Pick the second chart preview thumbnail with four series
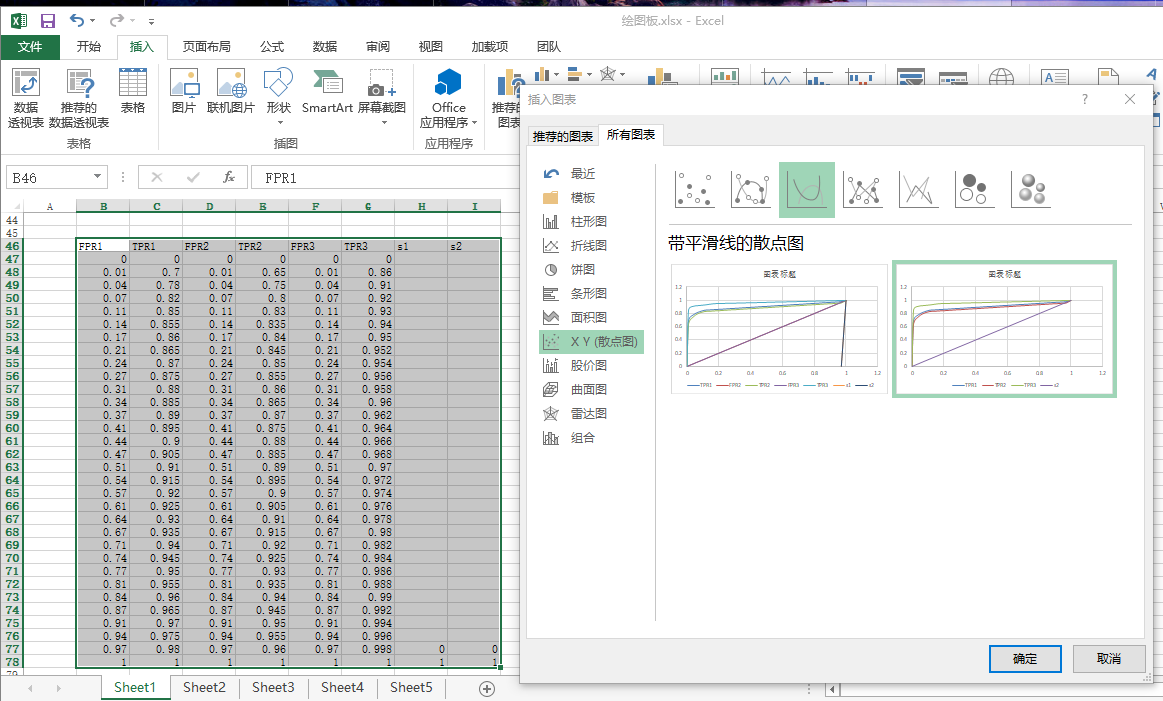This screenshot has width=1163, height=701. (x=1004, y=329)
